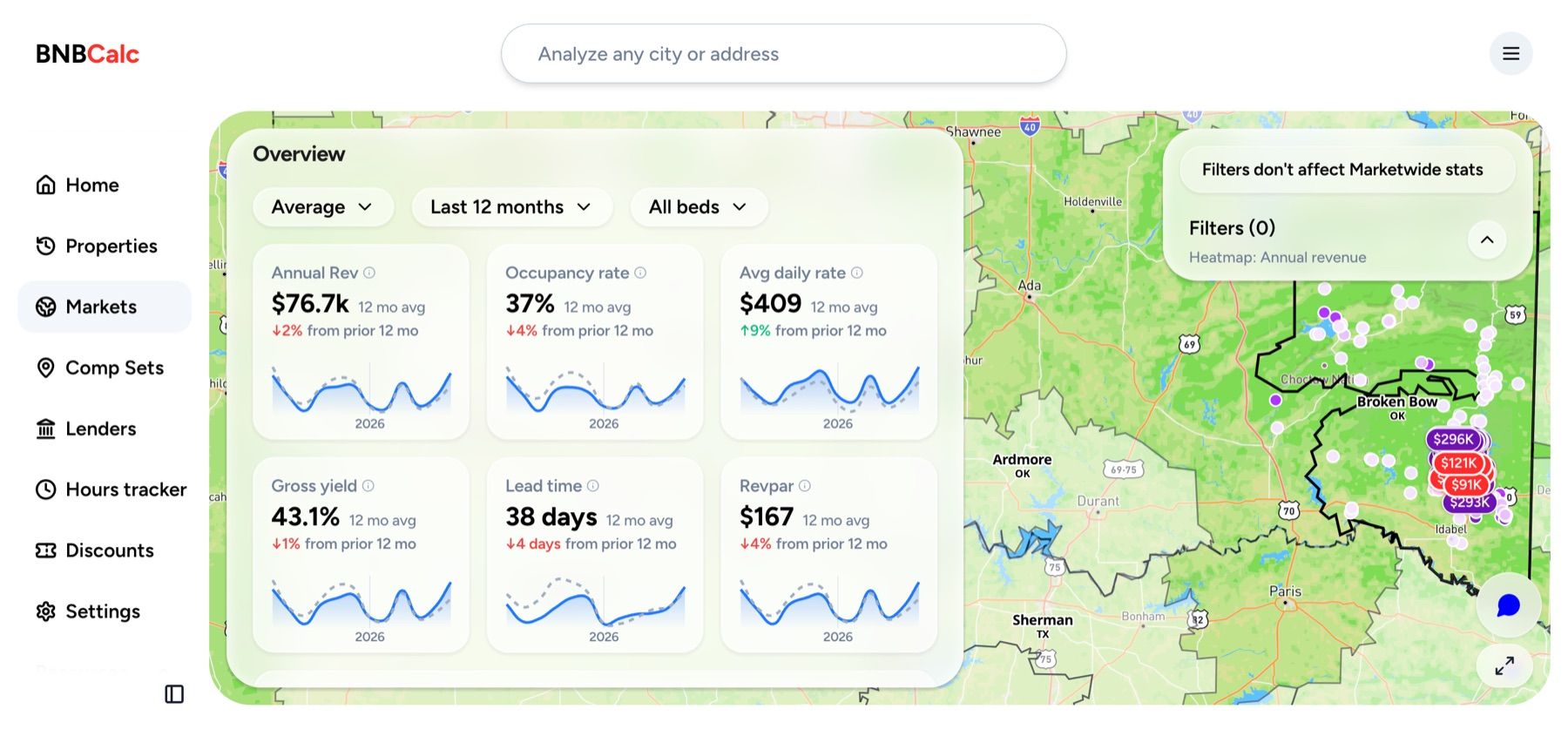
Task: Open the Lead time chart card
Action: click(x=595, y=555)
